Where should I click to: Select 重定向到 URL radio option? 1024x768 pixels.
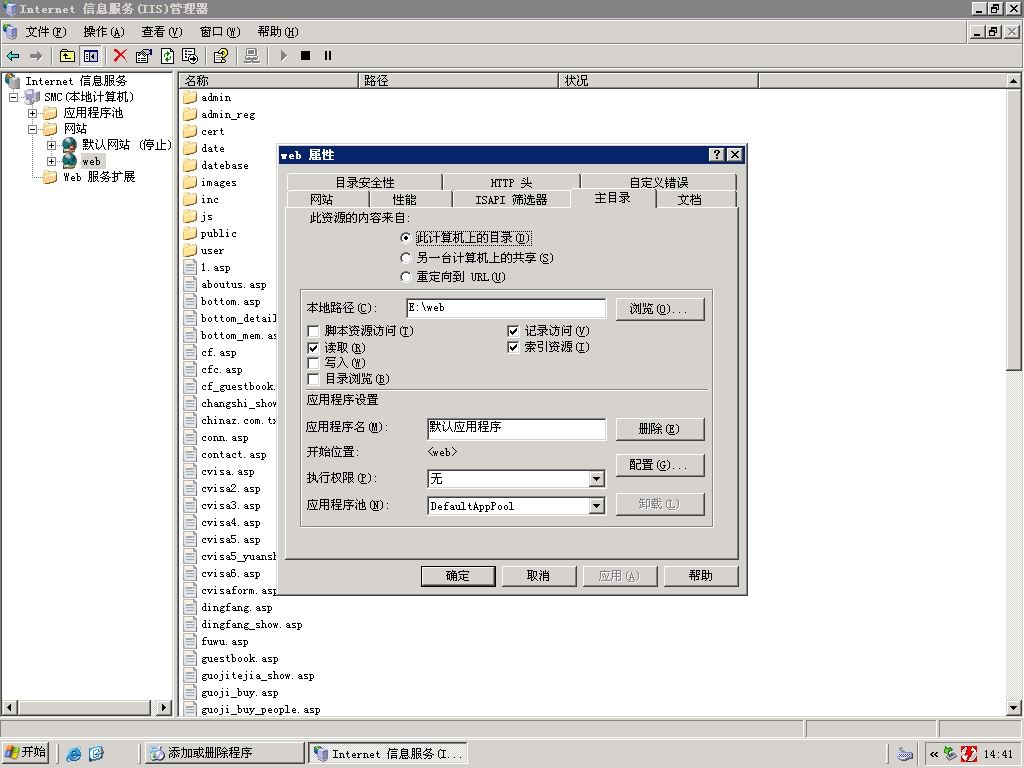tap(406, 277)
